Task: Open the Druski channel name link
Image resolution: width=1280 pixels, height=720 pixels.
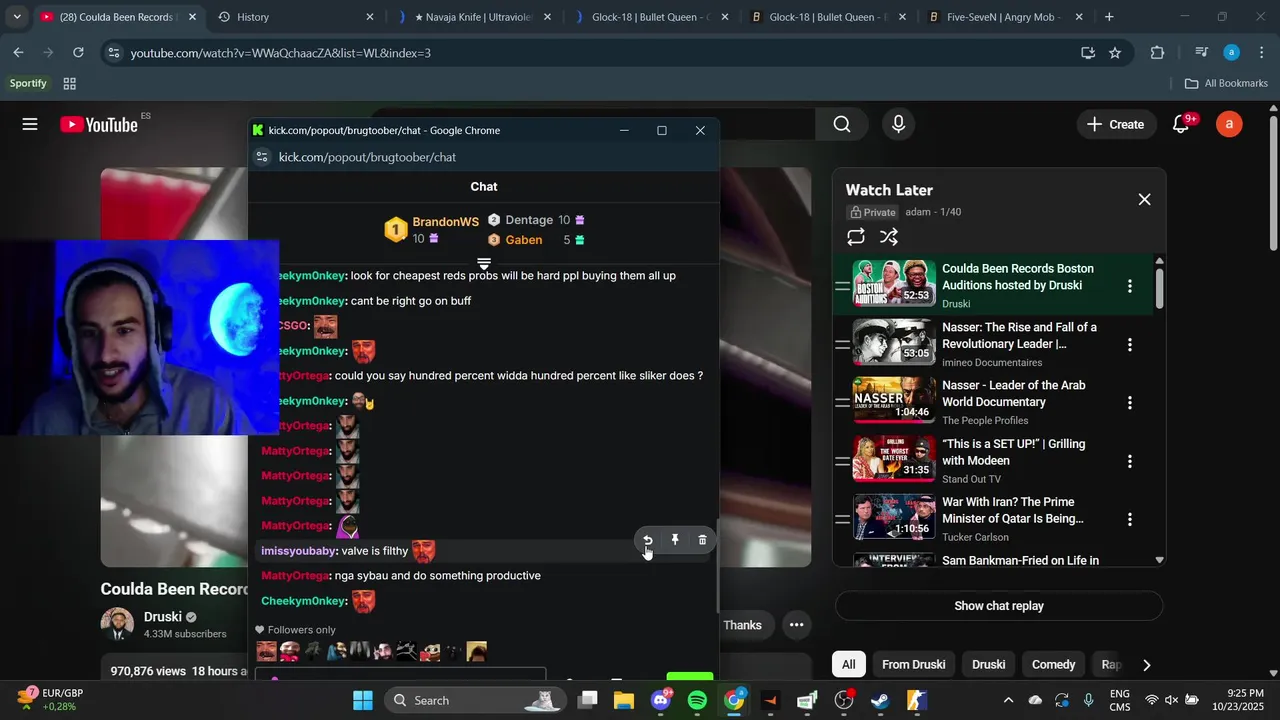Action: [x=163, y=617]
